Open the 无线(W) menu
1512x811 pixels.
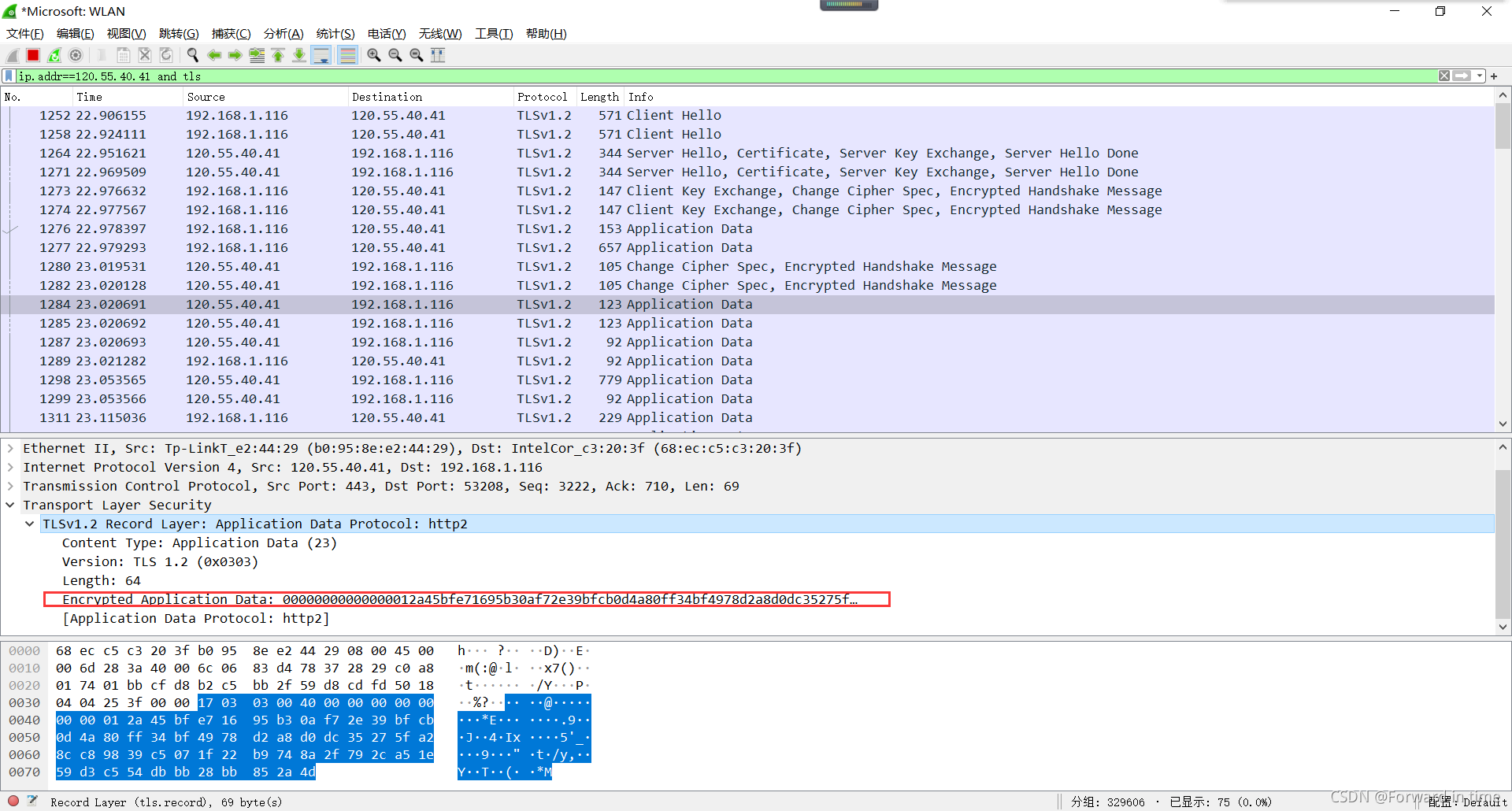pos(440,34)
